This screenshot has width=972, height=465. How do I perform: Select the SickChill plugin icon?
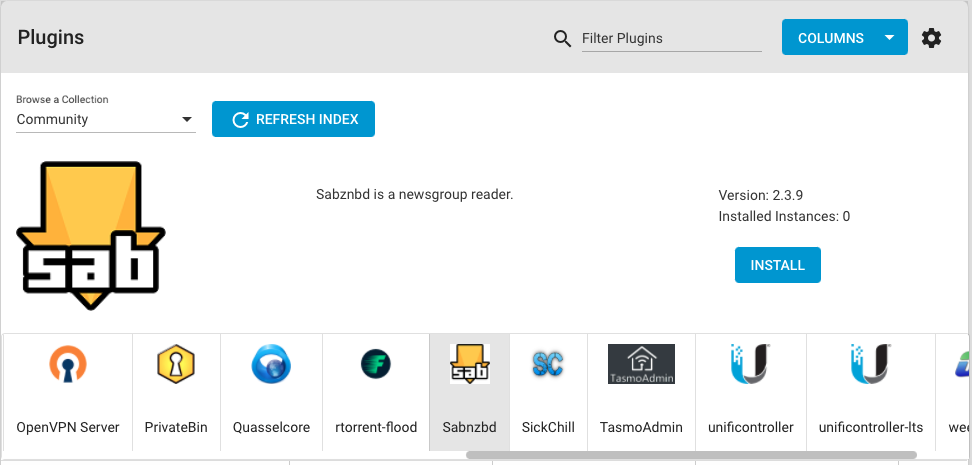pos(548,365)
